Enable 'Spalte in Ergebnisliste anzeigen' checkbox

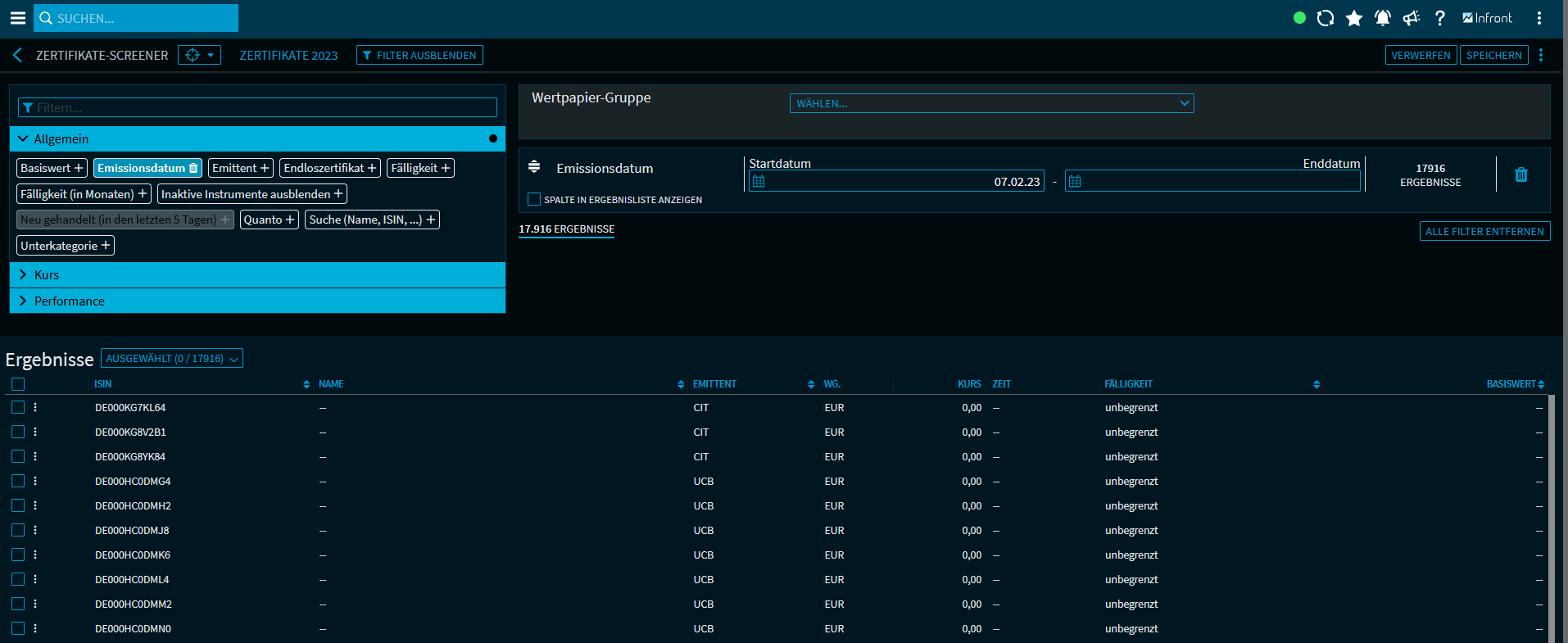(534, 199)
